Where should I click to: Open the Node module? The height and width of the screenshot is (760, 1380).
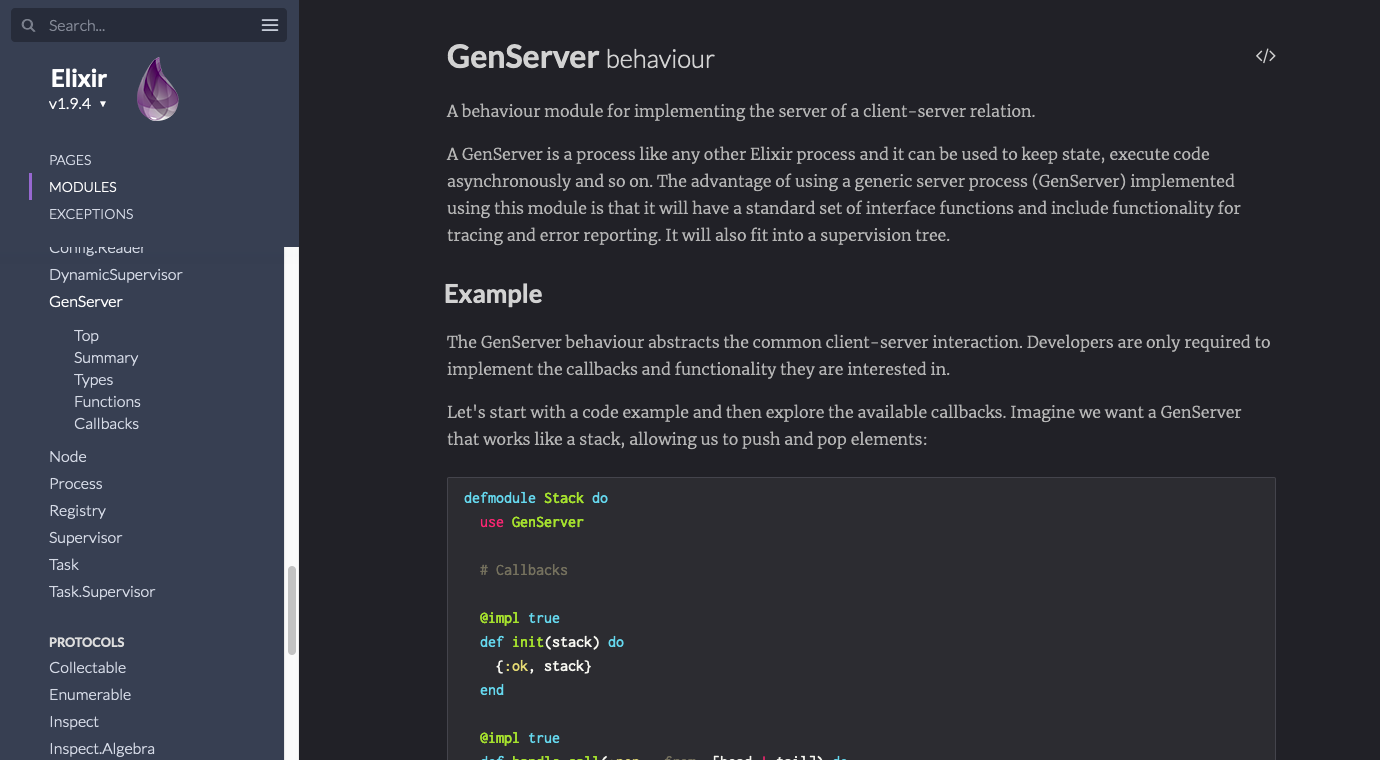[68, 456]
